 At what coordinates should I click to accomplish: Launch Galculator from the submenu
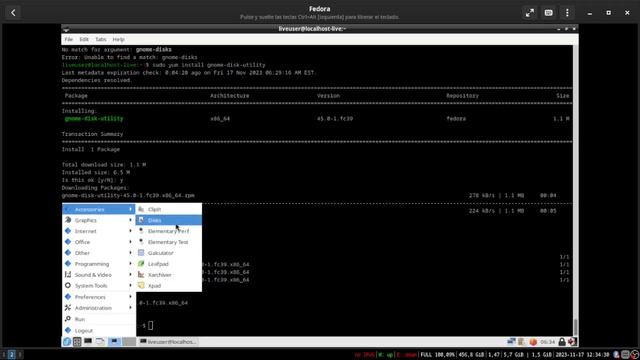click(169, 253)
